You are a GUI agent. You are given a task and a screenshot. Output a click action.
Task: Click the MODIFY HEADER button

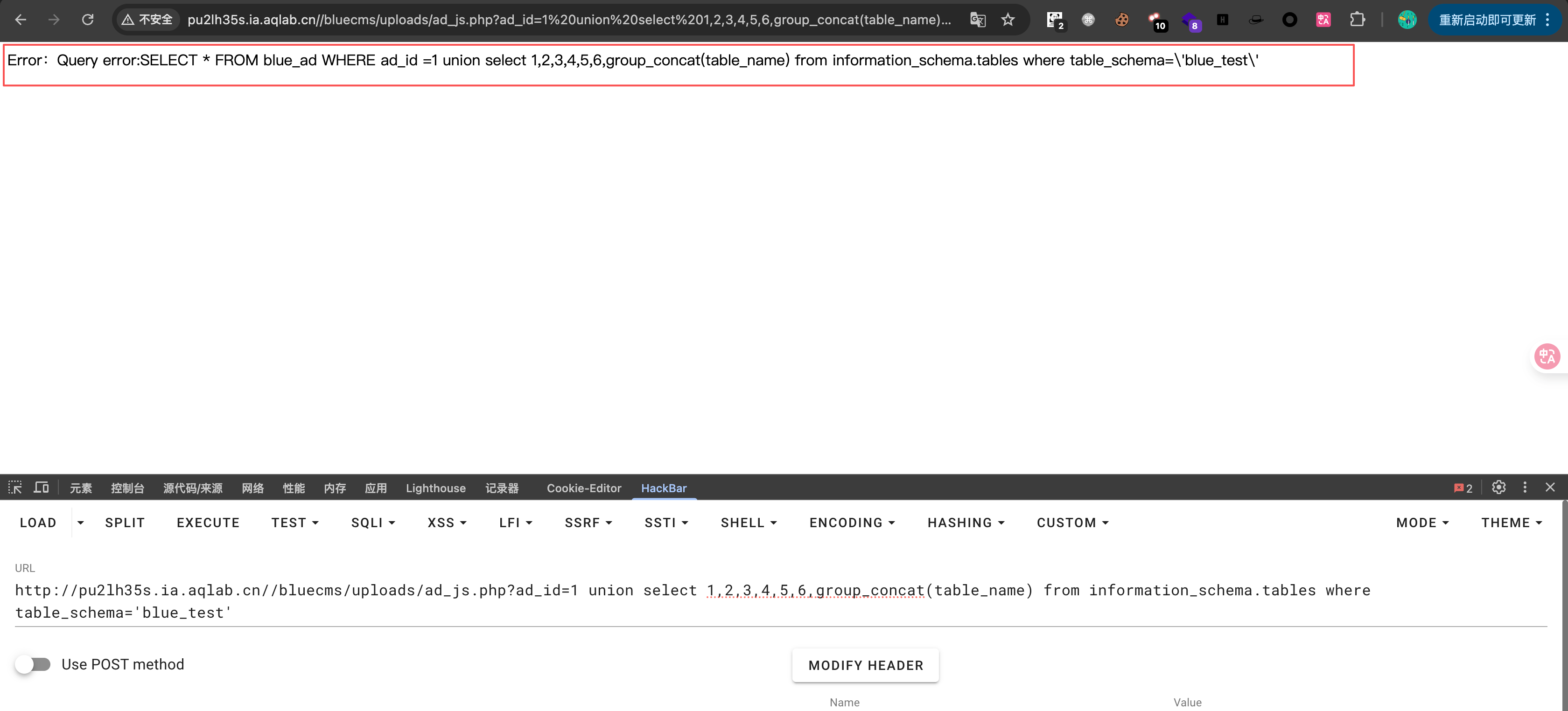[865, 665]
